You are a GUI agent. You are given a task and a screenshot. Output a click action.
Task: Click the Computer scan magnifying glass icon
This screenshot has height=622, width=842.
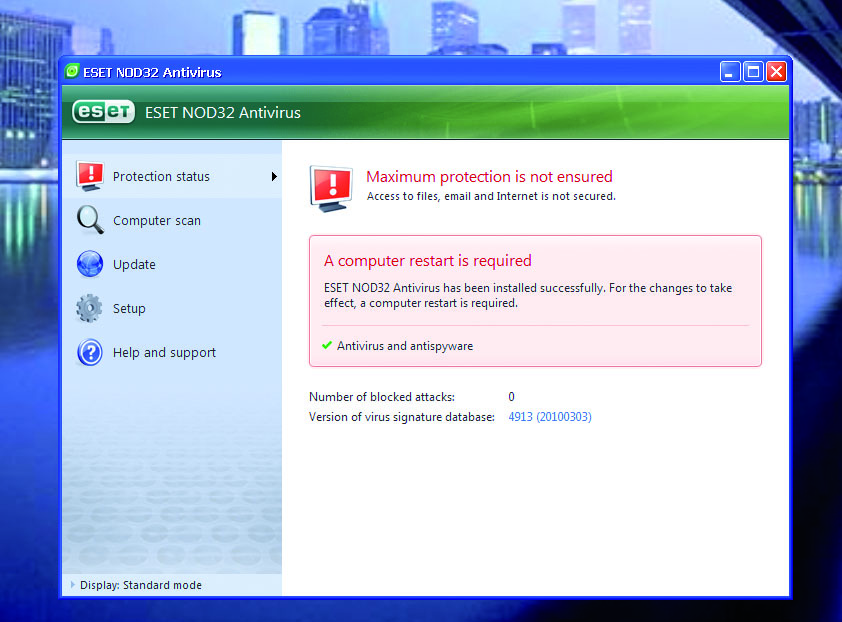90,220
